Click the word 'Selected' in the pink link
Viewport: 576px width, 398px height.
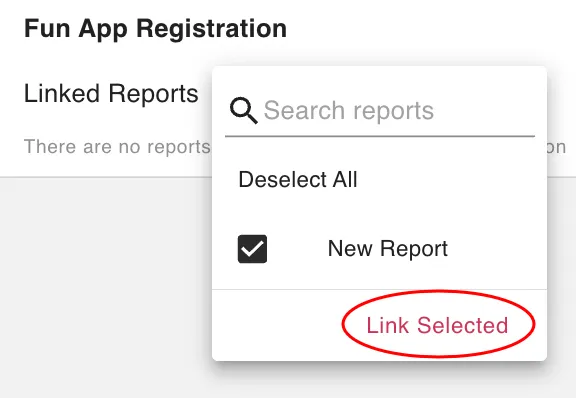[462, 325]
